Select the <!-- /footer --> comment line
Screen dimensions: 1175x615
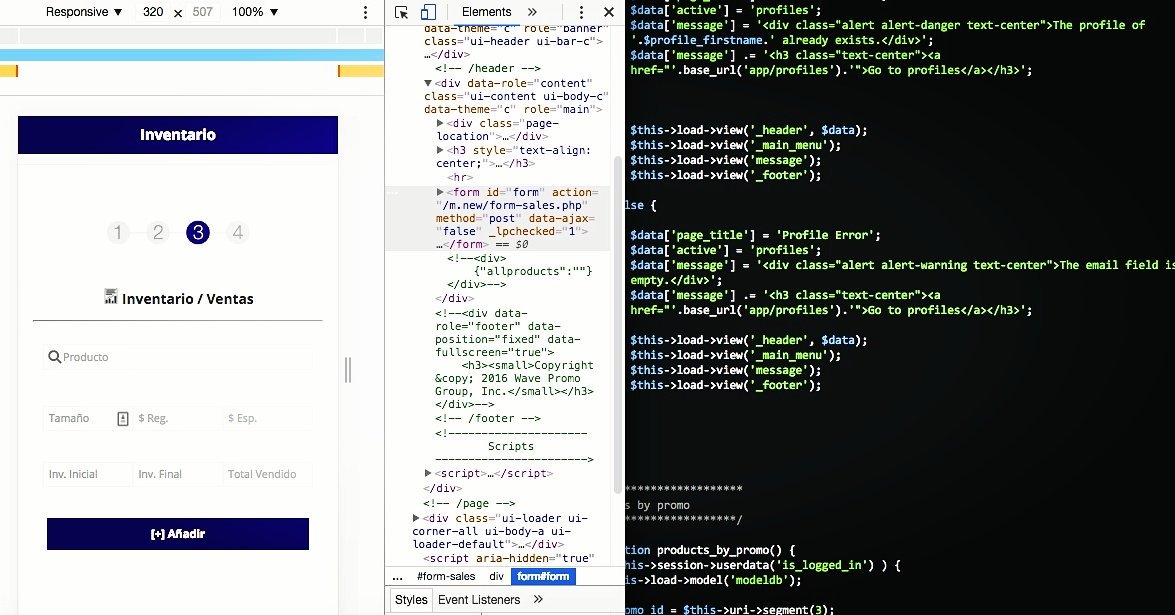487,419
